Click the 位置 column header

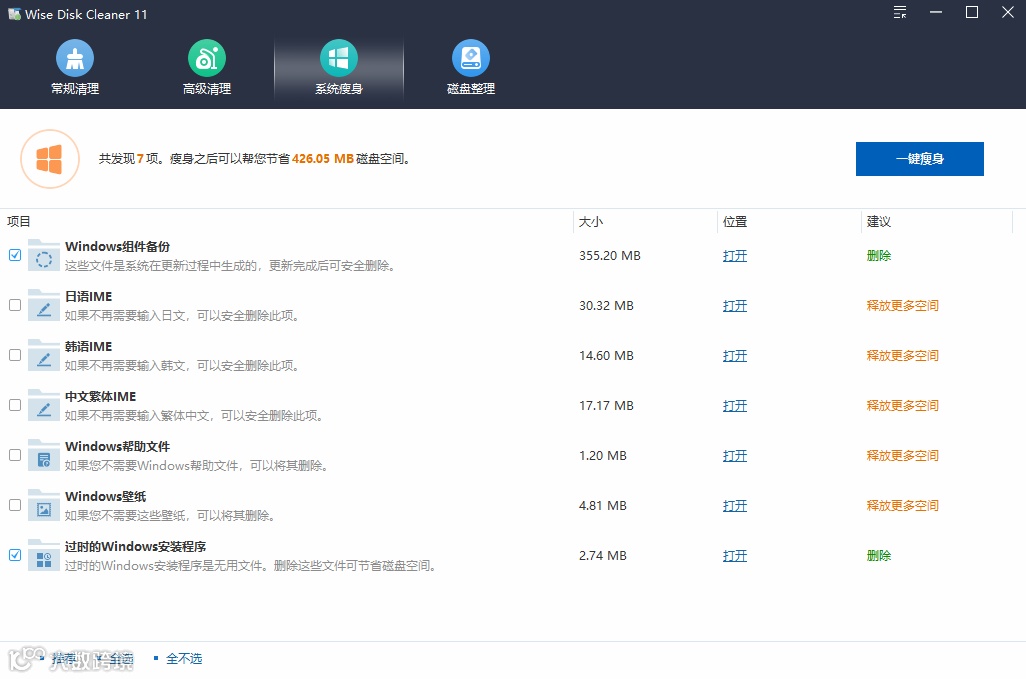tap(735, 222)
